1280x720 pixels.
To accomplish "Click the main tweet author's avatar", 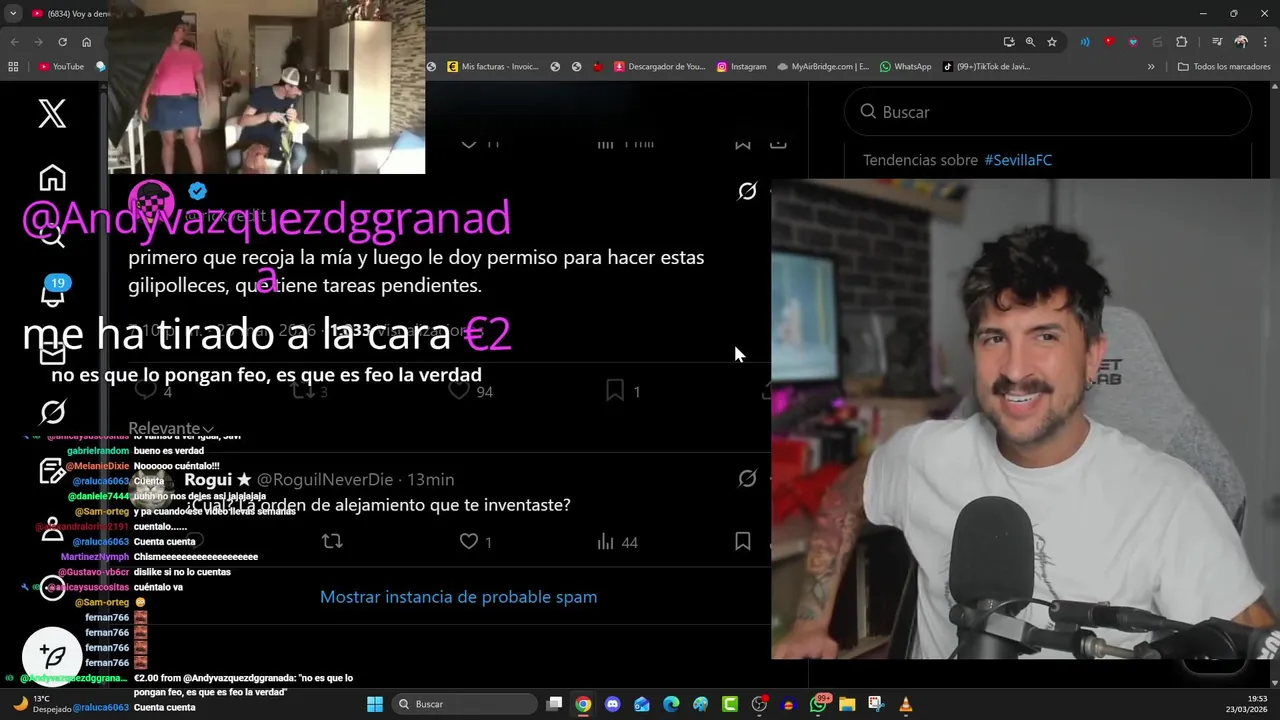I will point(152,204).
